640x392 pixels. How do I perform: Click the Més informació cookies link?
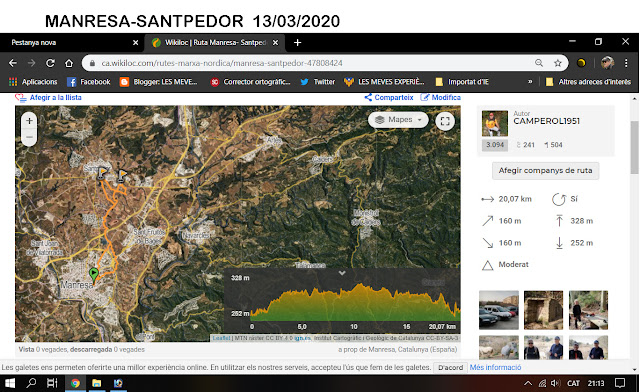click(x=496, y=368)
